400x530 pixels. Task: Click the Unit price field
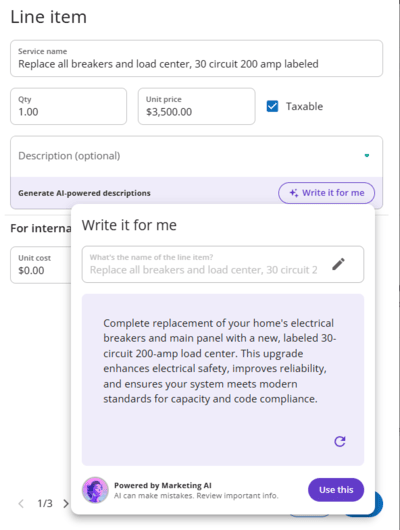(196, 106)
